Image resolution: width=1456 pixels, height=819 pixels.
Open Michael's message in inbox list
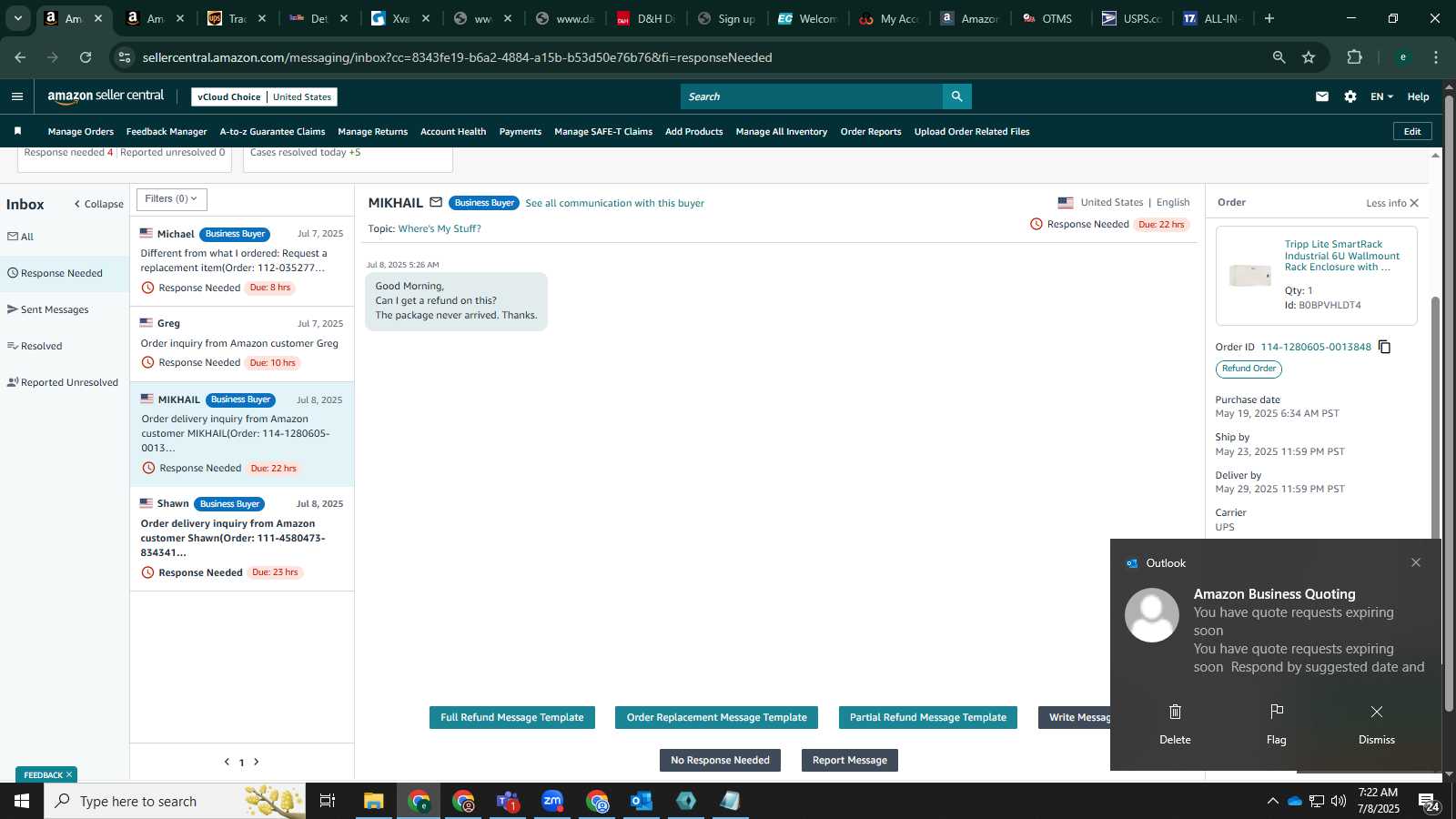pyautogui.click(x=242, y=261)
